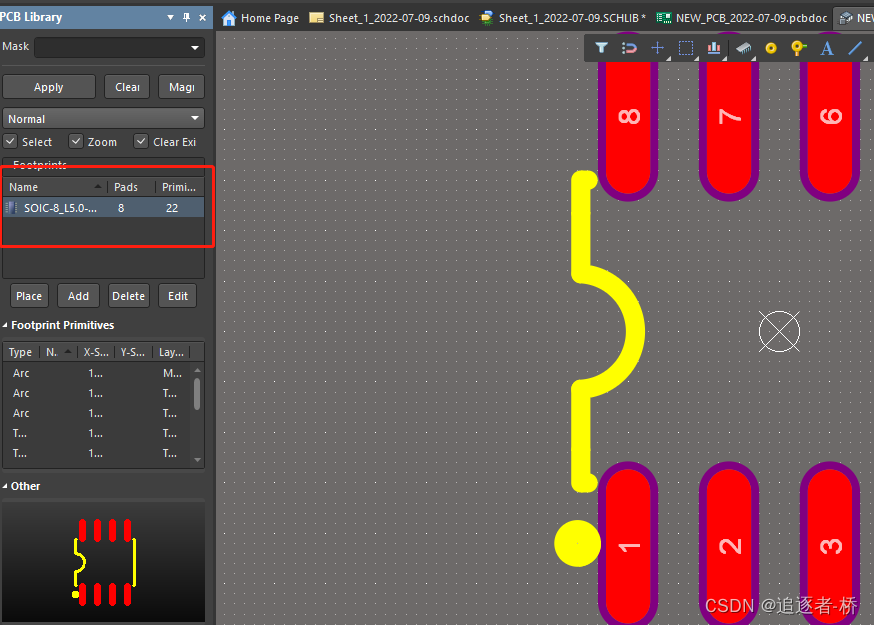This screenshot has width=874, height=625.
Task: Toggle the Zoom checkbox
Action: point(77,142)
